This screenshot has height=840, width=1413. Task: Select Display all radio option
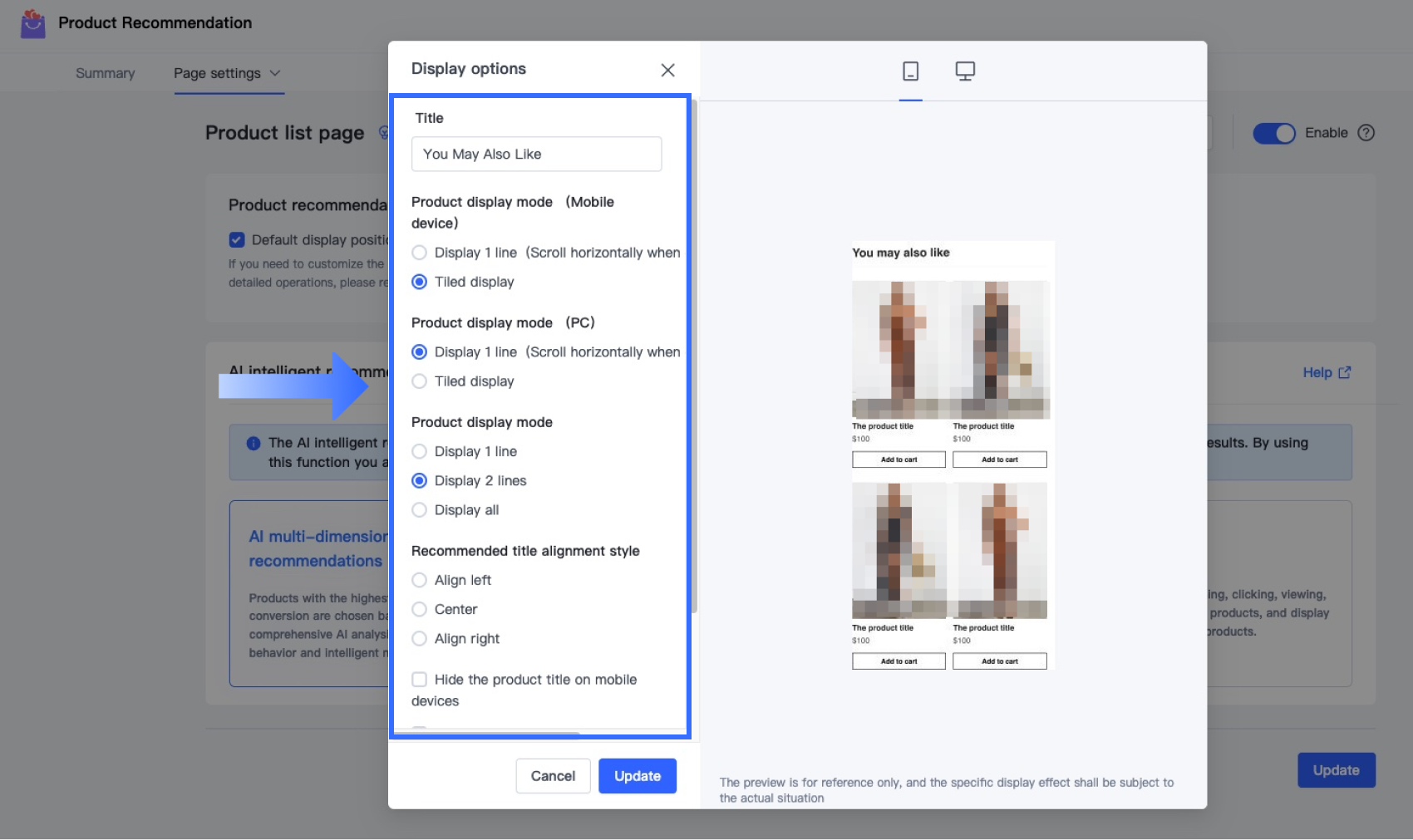click(420, 510)
